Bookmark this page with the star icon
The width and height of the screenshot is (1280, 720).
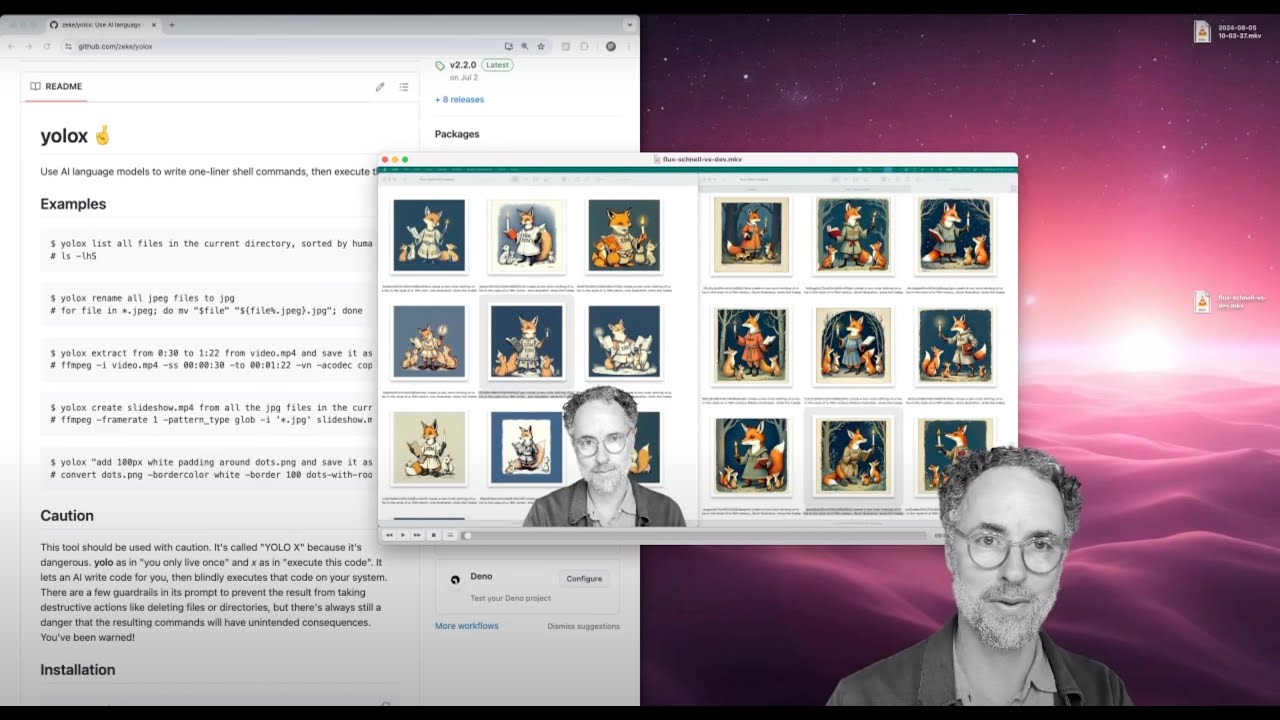pyautogui.click(x=541, y=46)
